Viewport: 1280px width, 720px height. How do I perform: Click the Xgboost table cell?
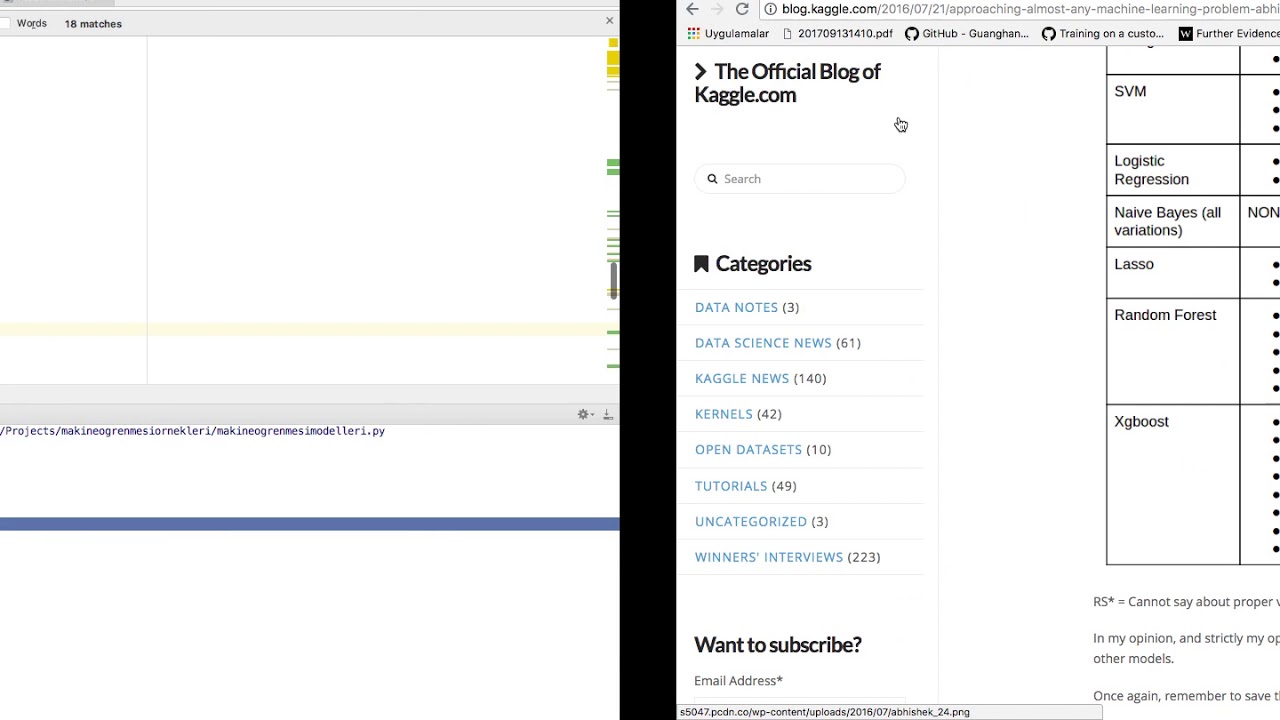point(1173,485)
